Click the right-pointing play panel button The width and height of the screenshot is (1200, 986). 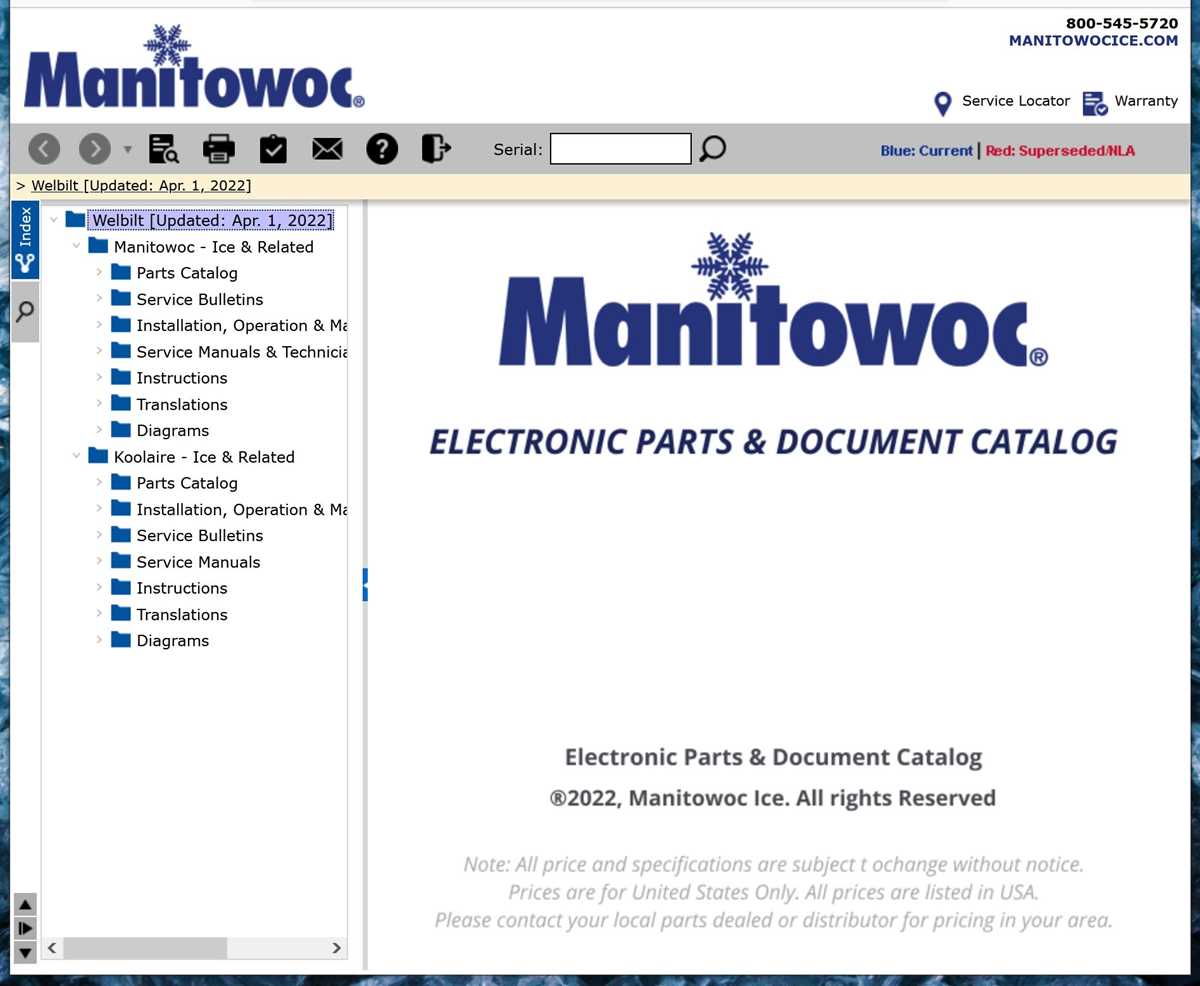pyautogui.click(x=26, y=928)
